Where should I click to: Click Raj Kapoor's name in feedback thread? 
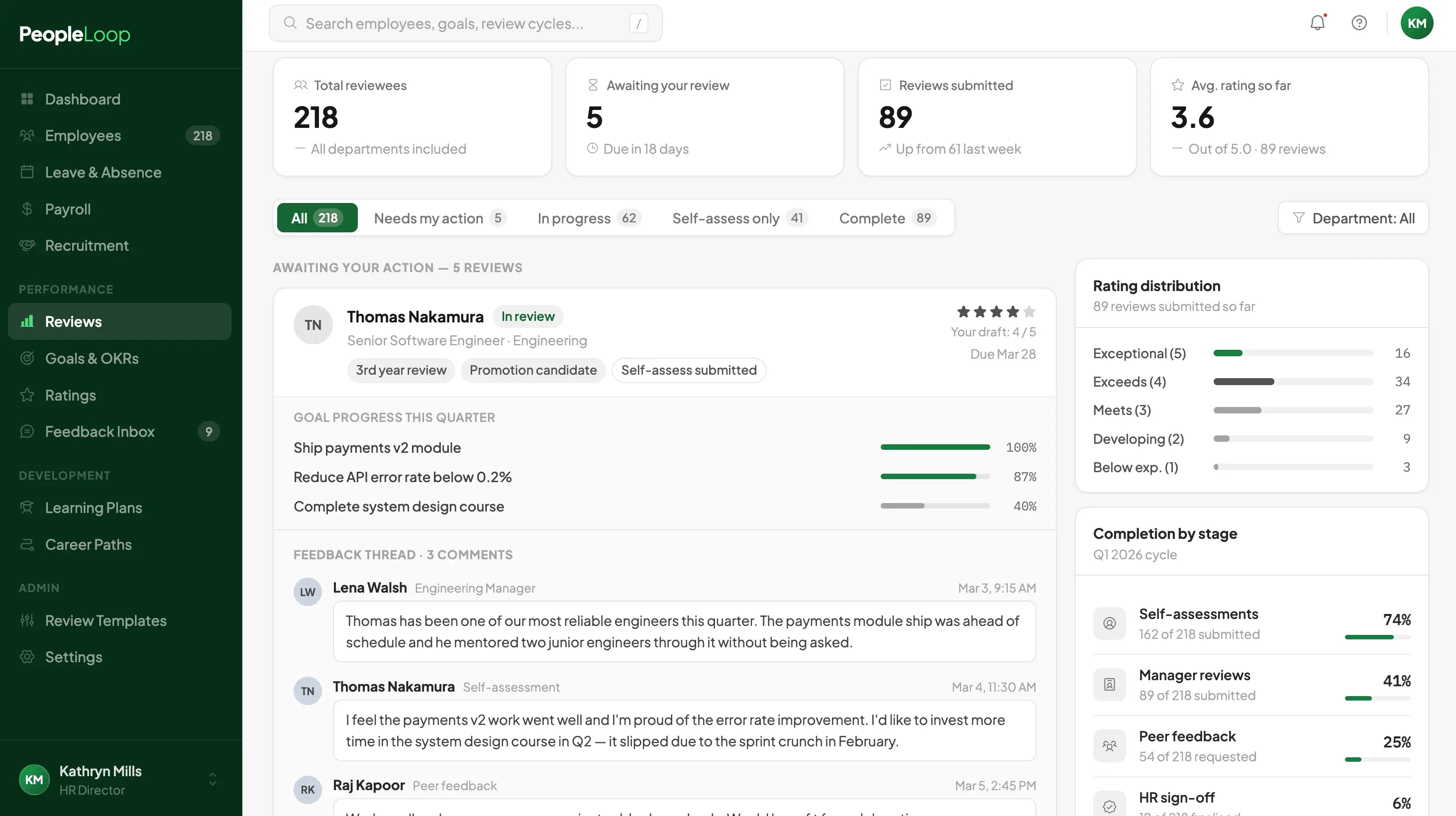pyautogui.click(x=369, y=785)
